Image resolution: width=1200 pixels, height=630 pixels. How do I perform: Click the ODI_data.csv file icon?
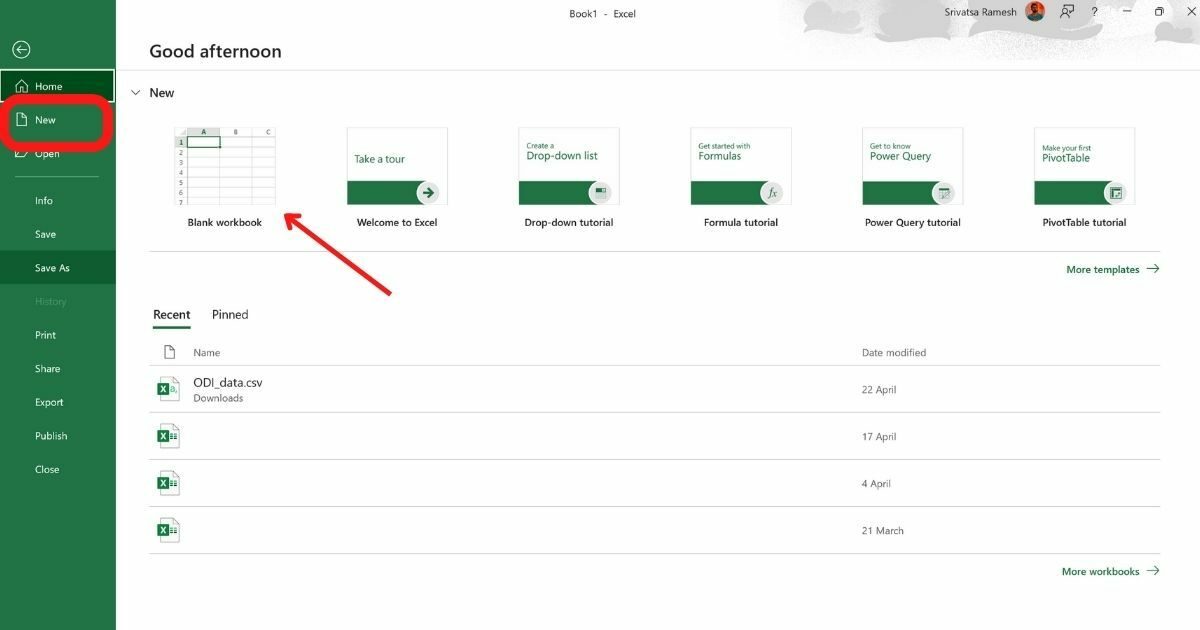168,389
